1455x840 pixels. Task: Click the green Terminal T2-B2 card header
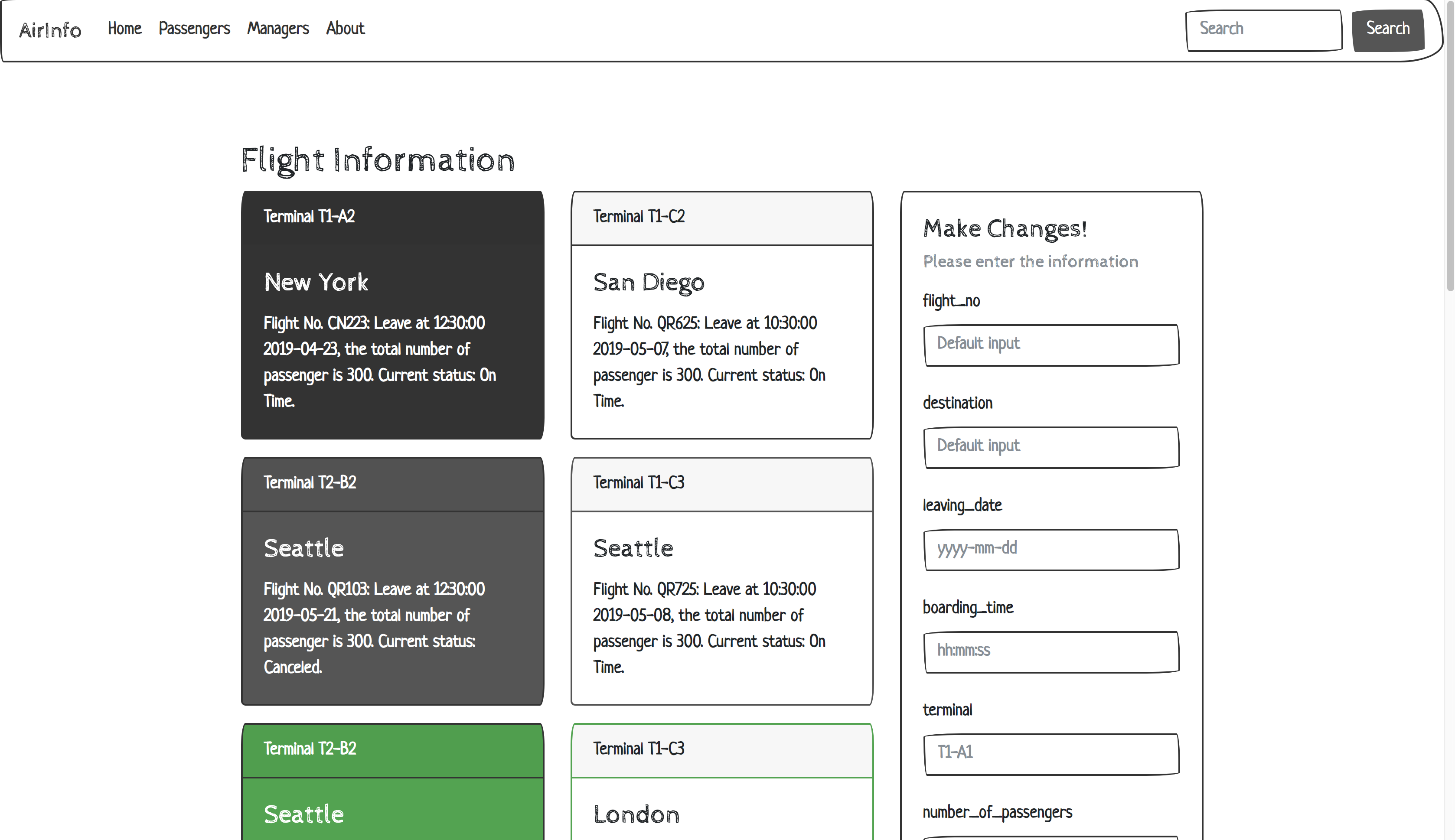pyautogui.click(x=392, y=749)
